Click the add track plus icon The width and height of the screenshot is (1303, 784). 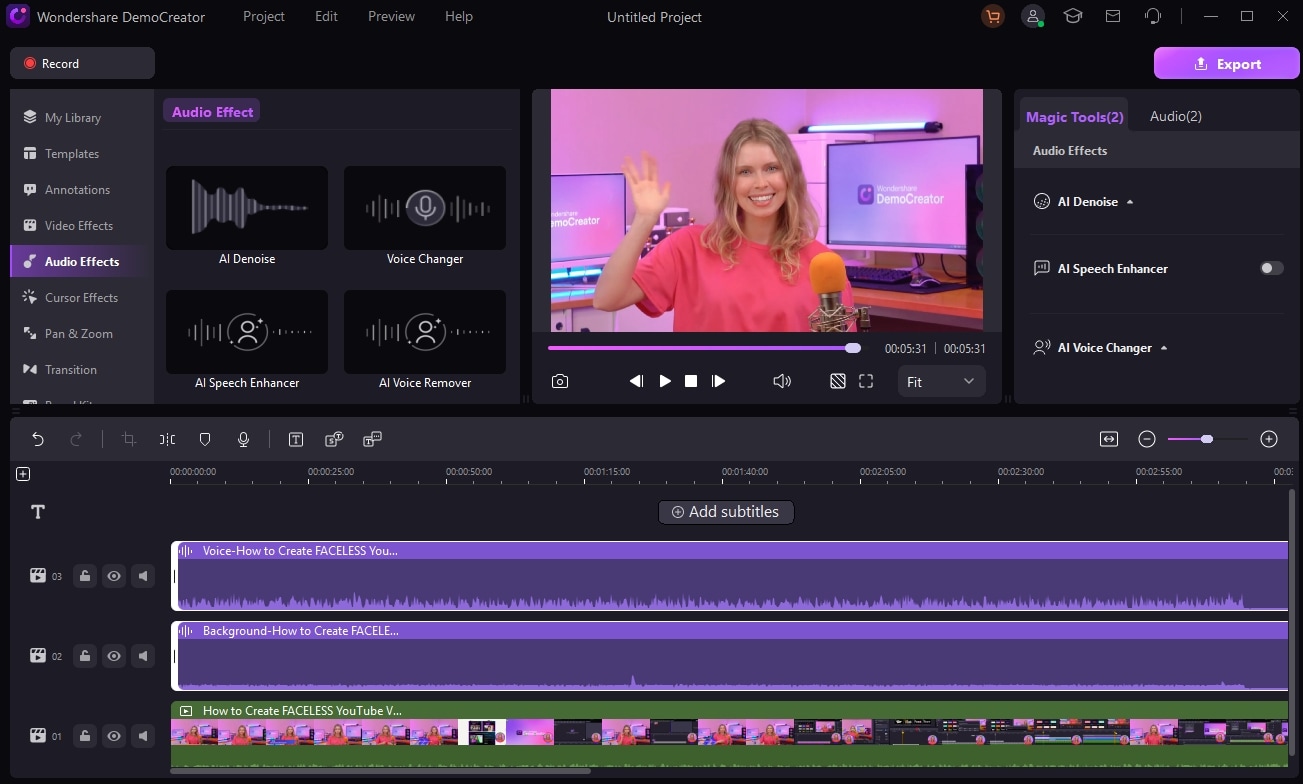click(23, 474)
